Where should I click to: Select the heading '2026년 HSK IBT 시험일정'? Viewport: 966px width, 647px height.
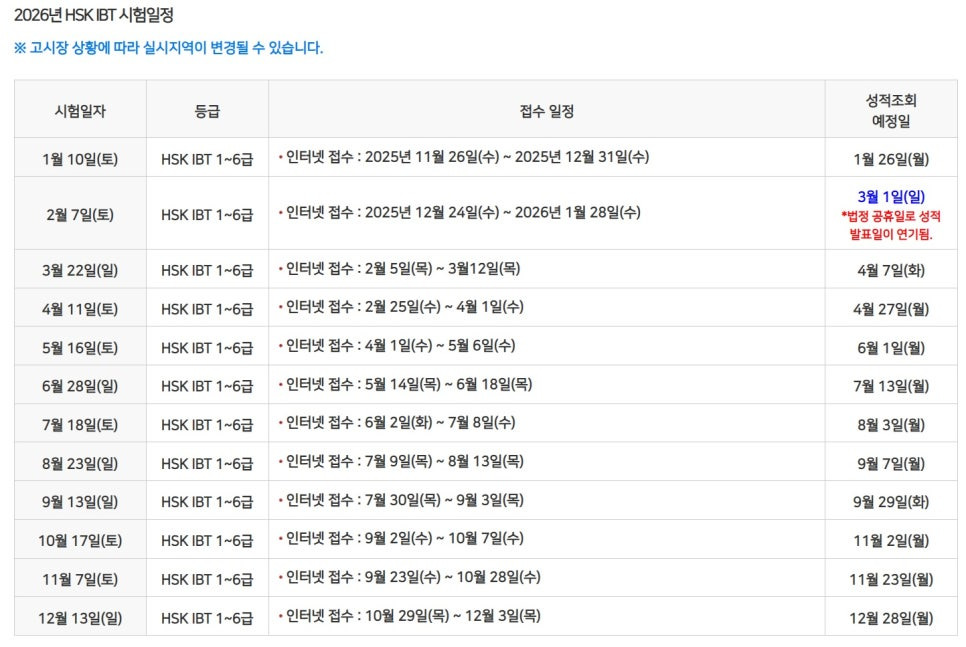pyautogui.click(x=94, y=15)
